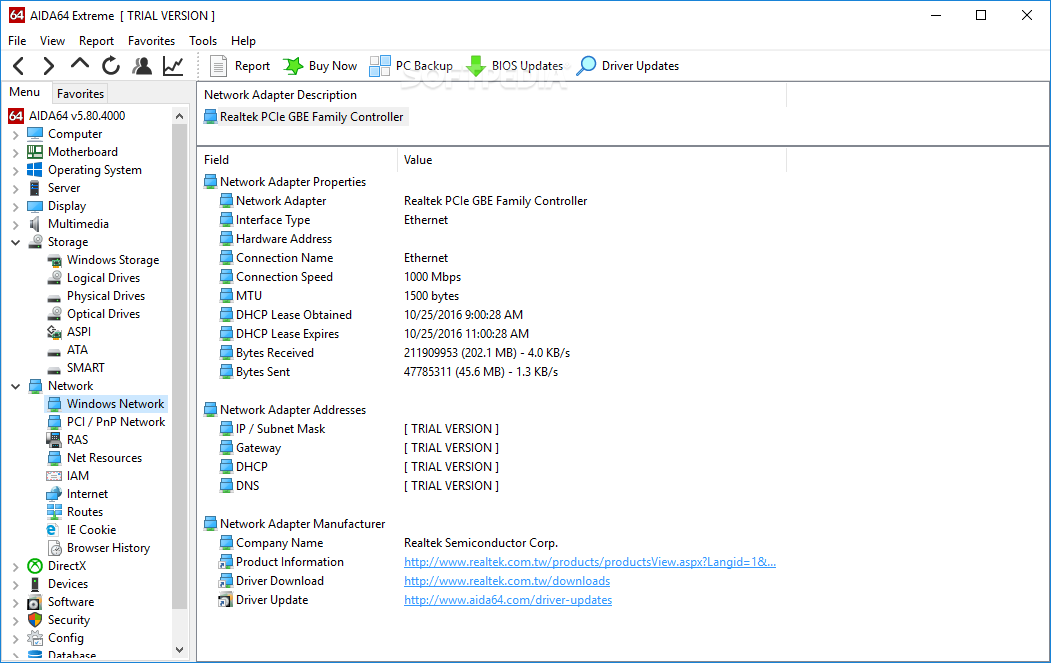Expand the Operating System node
The image size is (1051, 663).
pyautogui.click(x=15, y=171)
